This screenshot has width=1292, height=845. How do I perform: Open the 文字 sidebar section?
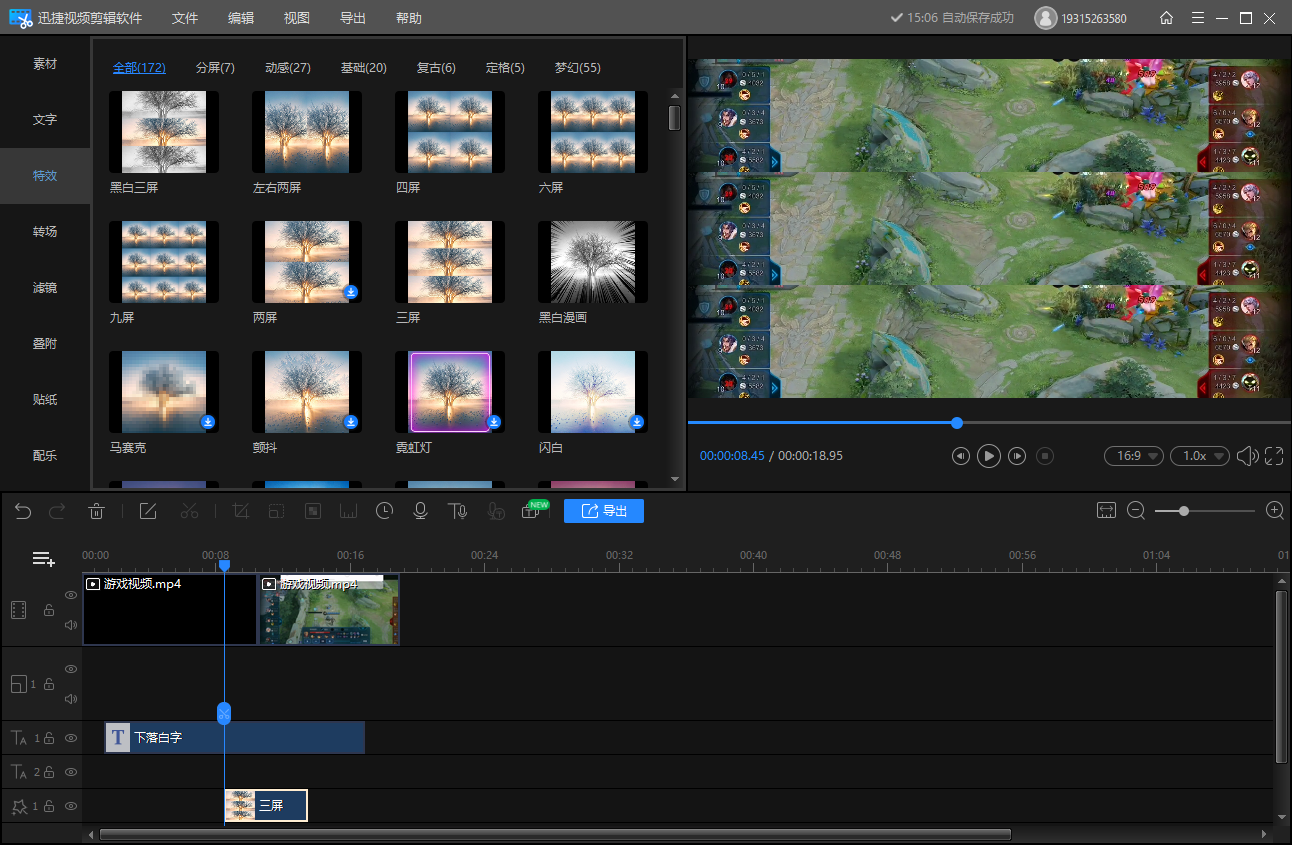[x=45, y=120]
